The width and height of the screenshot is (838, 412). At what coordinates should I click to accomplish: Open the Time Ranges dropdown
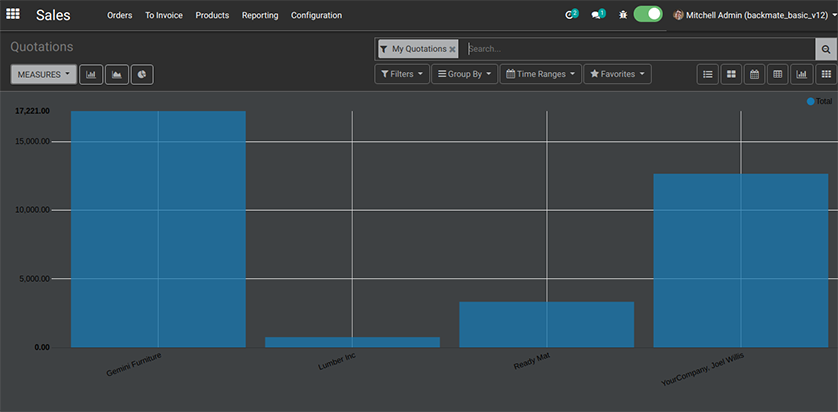coord(540,74)
